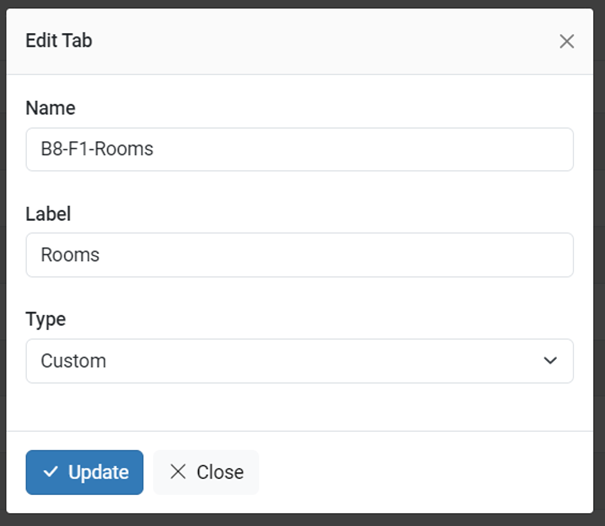Screen dimensions: 605x526
Task: Click the Name field label
Action: (50, 108)
